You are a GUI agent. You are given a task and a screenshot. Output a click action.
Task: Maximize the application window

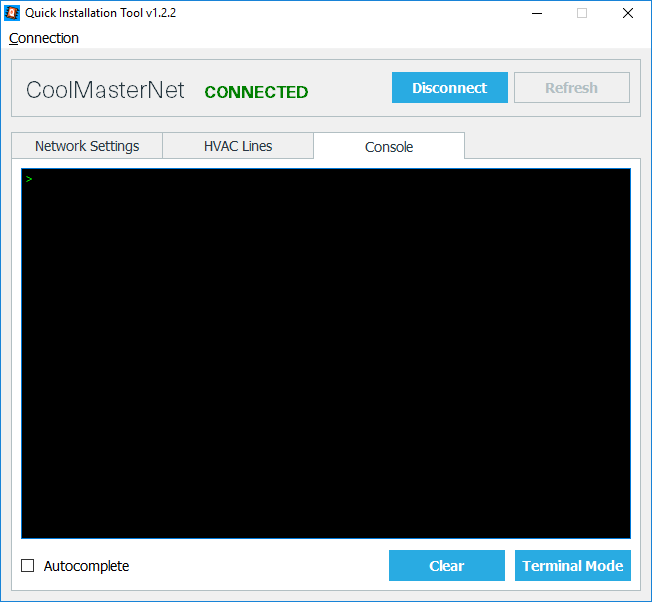(582, 13)
